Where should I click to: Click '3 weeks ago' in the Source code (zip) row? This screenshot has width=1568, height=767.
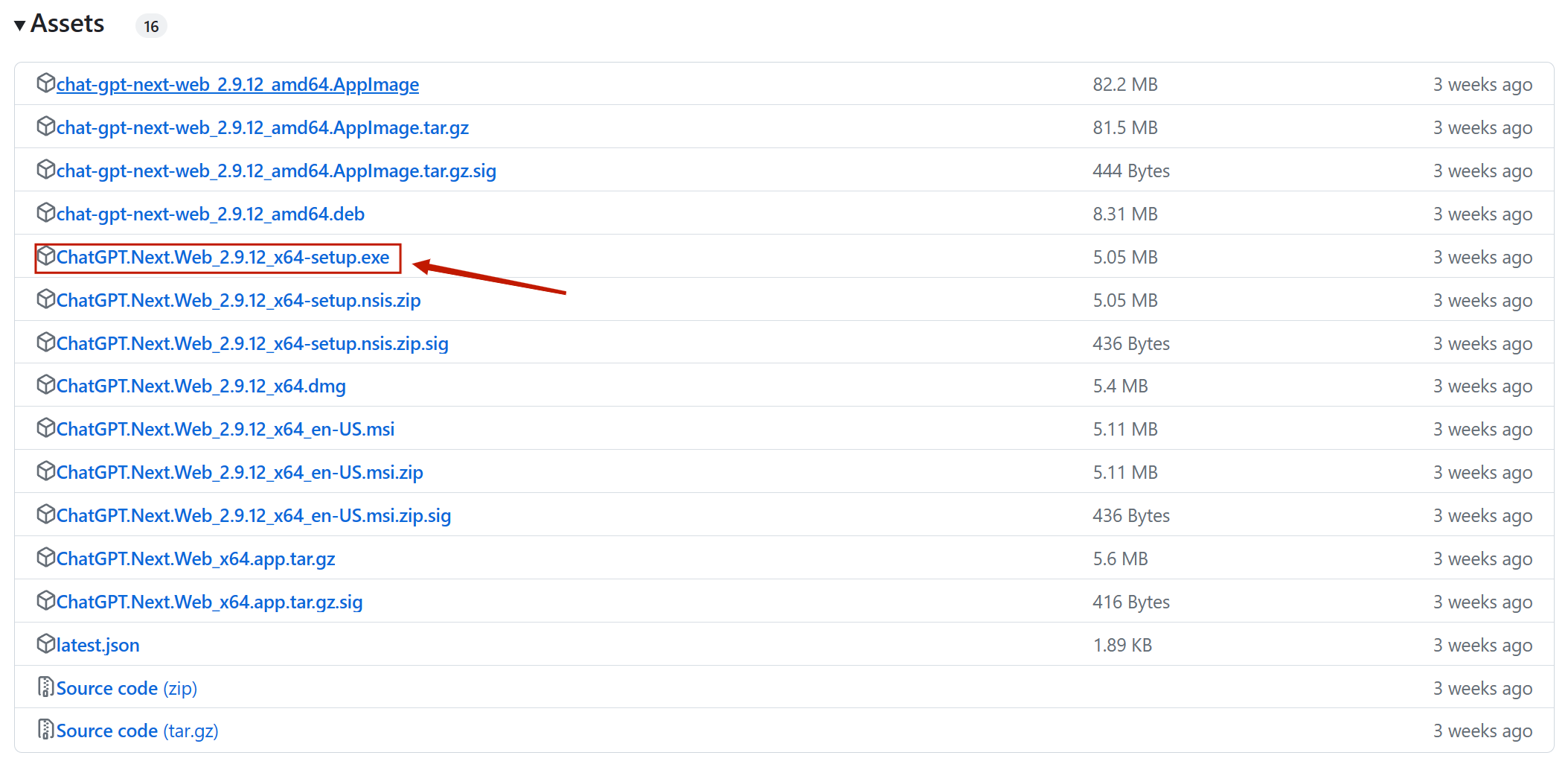[x=1483, y=689]
